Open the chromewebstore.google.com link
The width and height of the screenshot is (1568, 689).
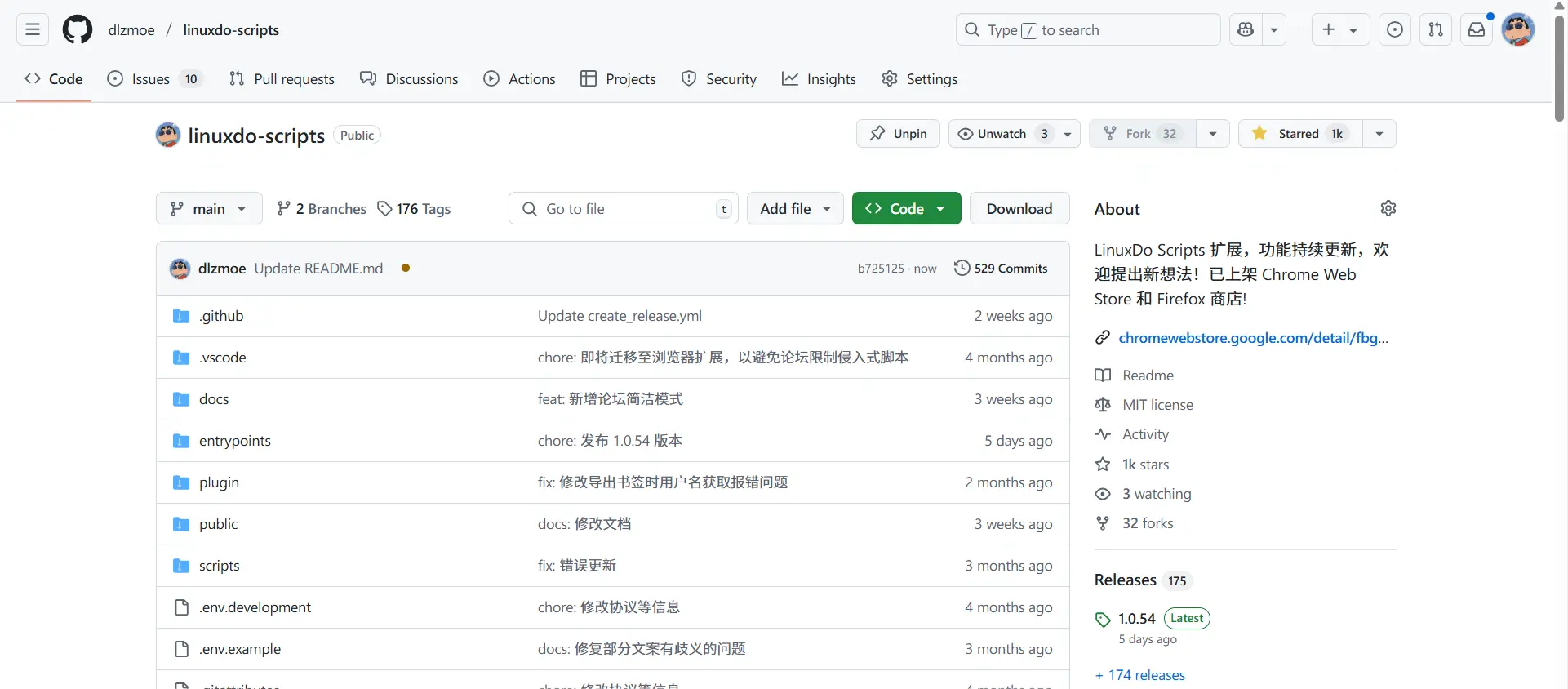1253,338
